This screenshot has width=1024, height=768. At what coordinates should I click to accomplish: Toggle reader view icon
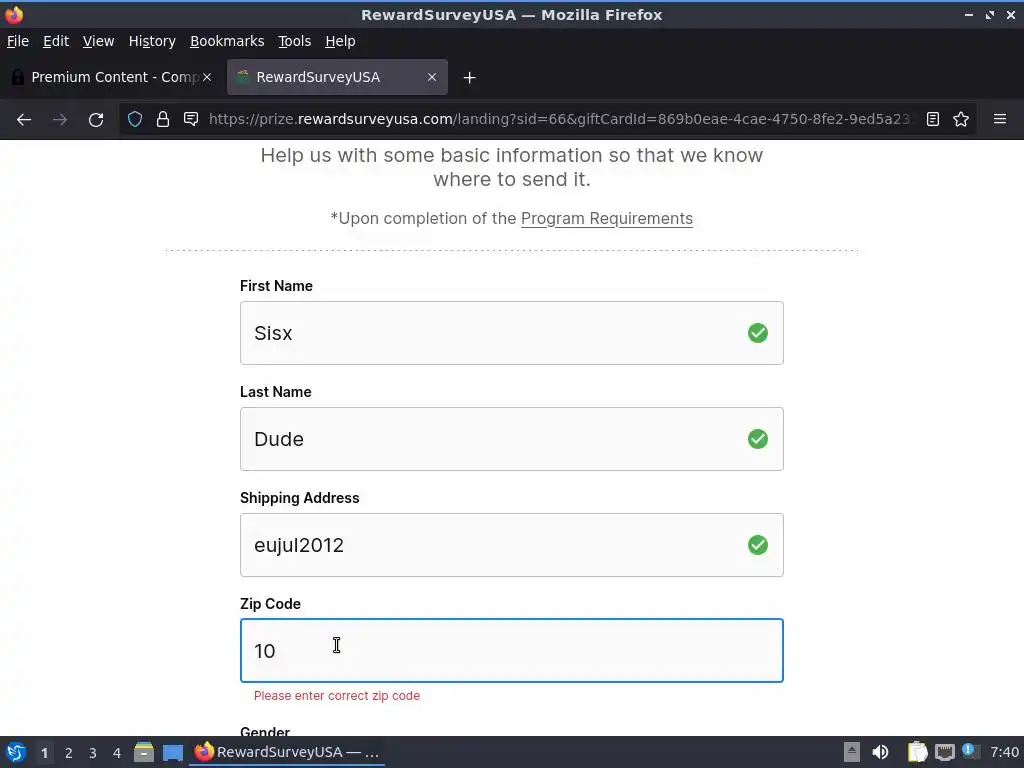click(933, 119)
